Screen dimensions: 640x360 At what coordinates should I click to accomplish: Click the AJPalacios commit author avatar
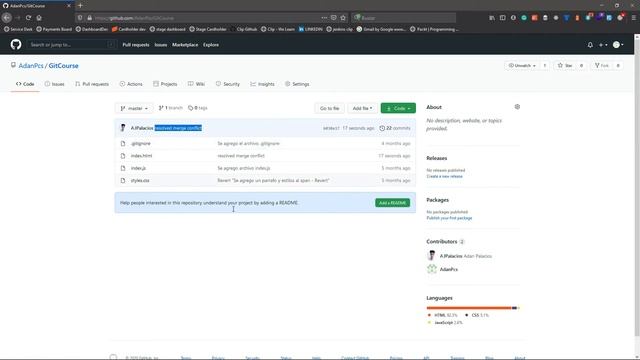[x=123, y=128]
